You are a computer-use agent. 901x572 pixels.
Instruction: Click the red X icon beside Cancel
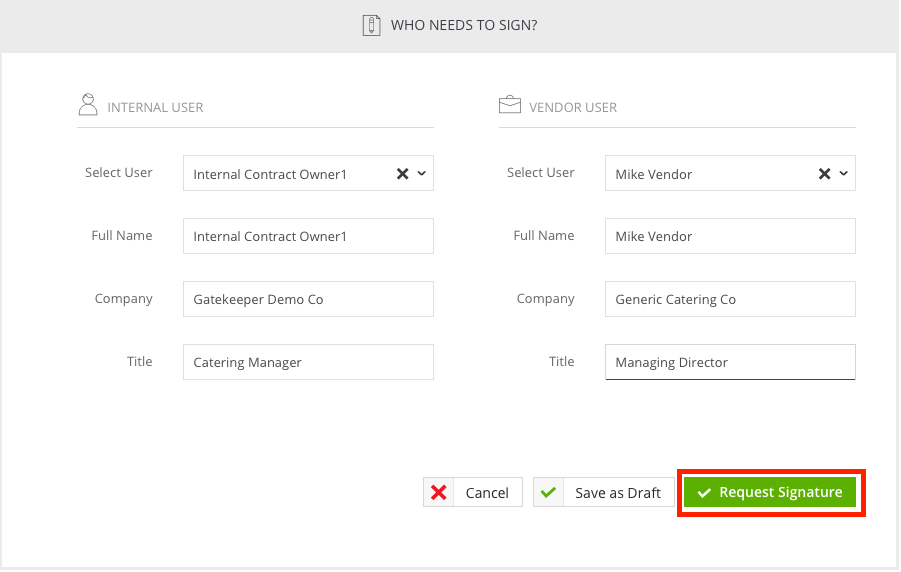click(x=439, y=493)
